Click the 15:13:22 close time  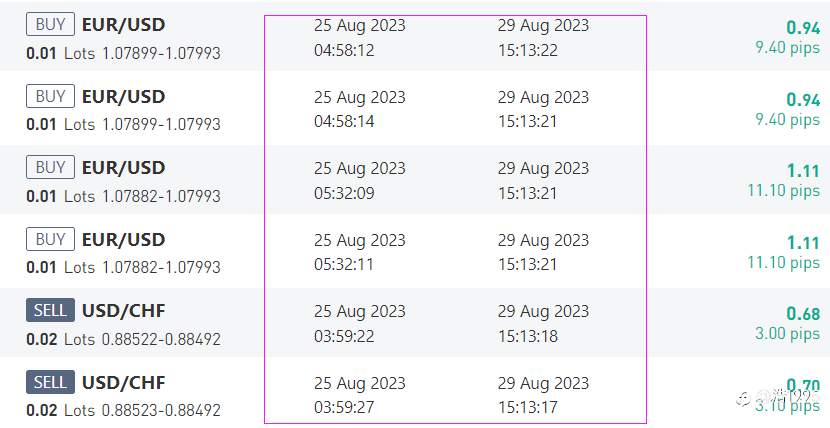[528, 51]
